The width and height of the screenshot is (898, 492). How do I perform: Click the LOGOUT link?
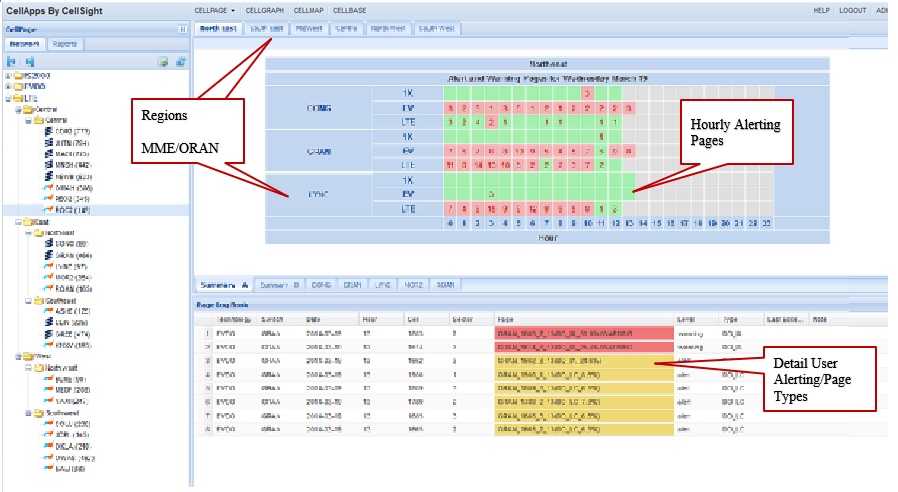[x=853, y=10]
